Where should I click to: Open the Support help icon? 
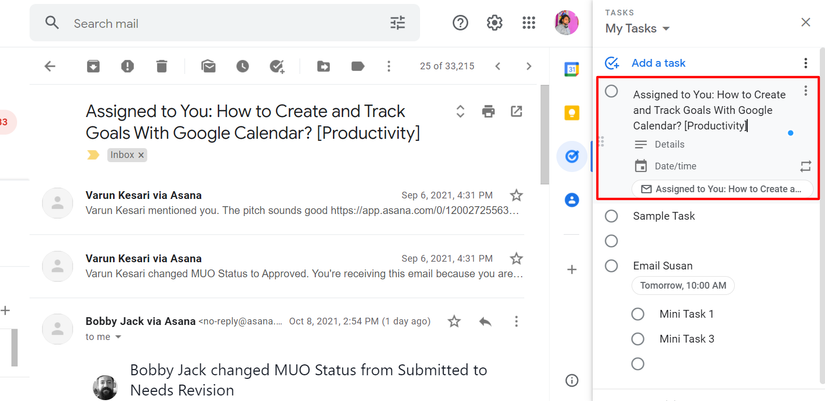click(x=460, y=23)
